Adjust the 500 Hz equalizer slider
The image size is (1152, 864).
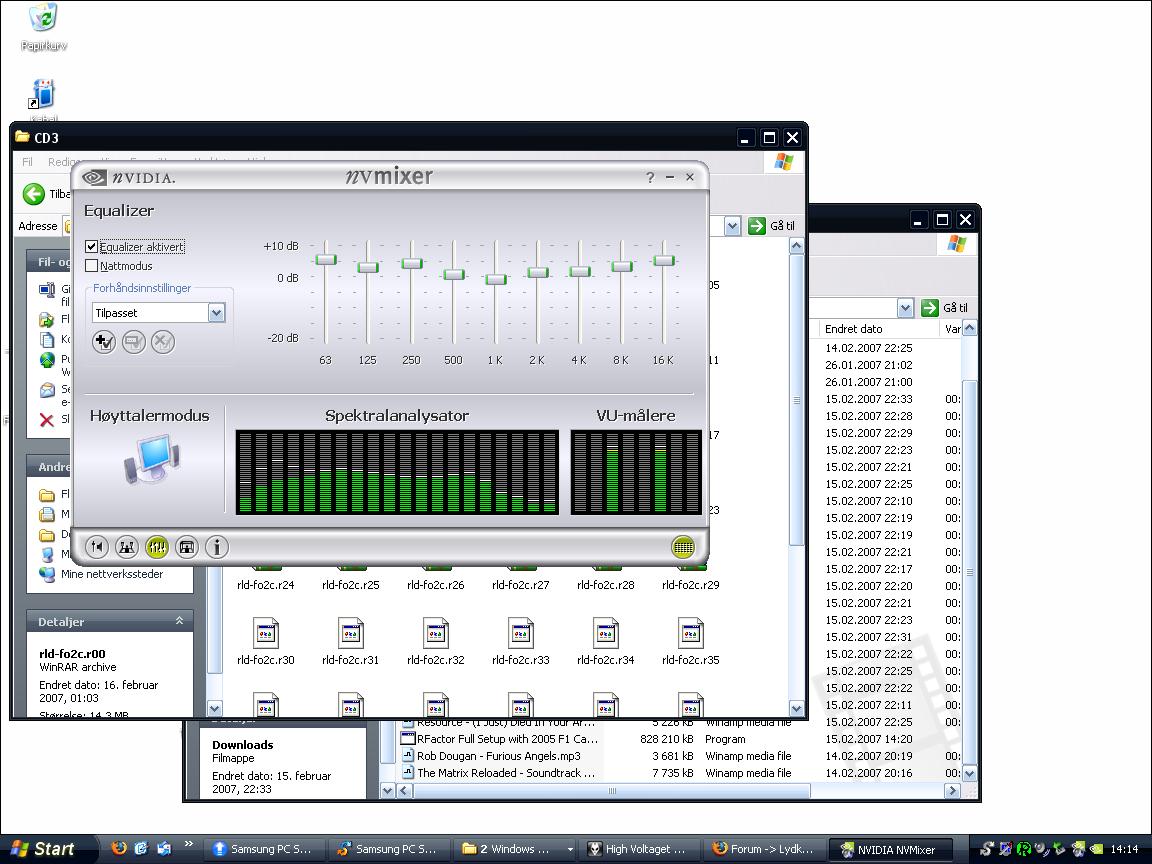tap(454, 274)
